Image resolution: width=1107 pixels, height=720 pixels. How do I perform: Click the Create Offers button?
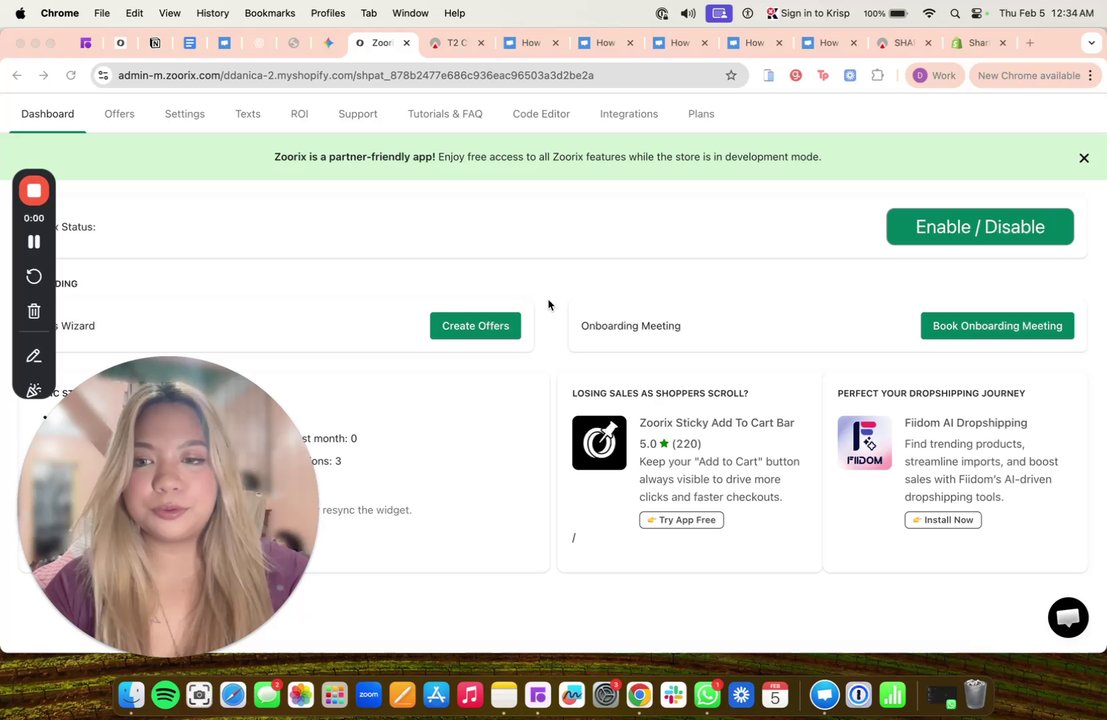pos(475,325)
